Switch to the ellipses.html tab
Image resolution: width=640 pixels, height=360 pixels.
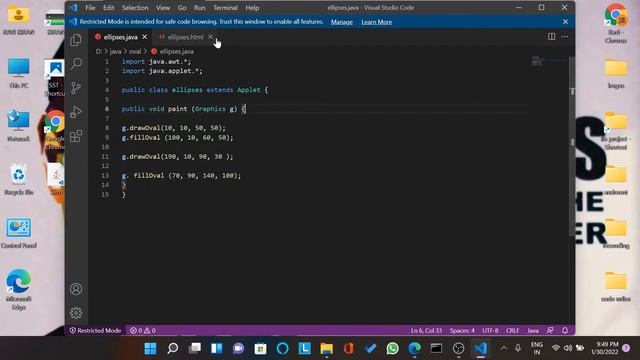(185, 37)
